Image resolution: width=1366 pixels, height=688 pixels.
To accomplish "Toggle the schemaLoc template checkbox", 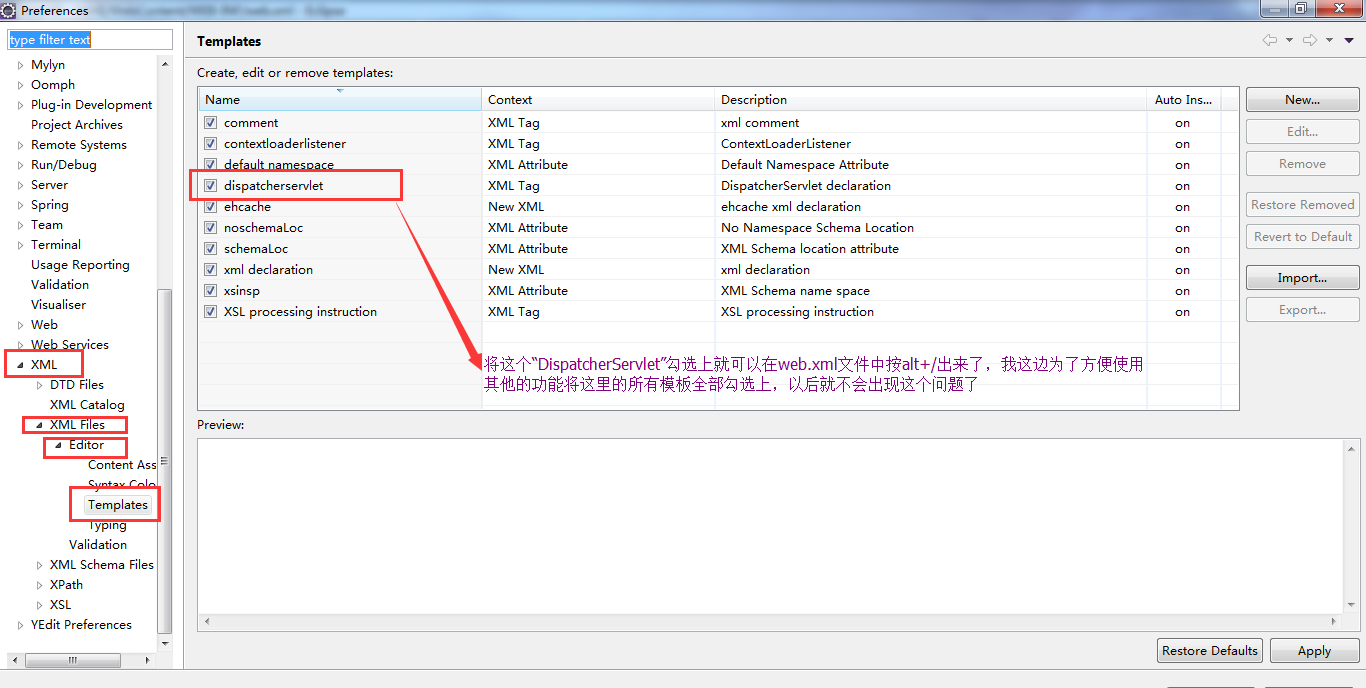I will pyautogui.click(x=210, y=248).
